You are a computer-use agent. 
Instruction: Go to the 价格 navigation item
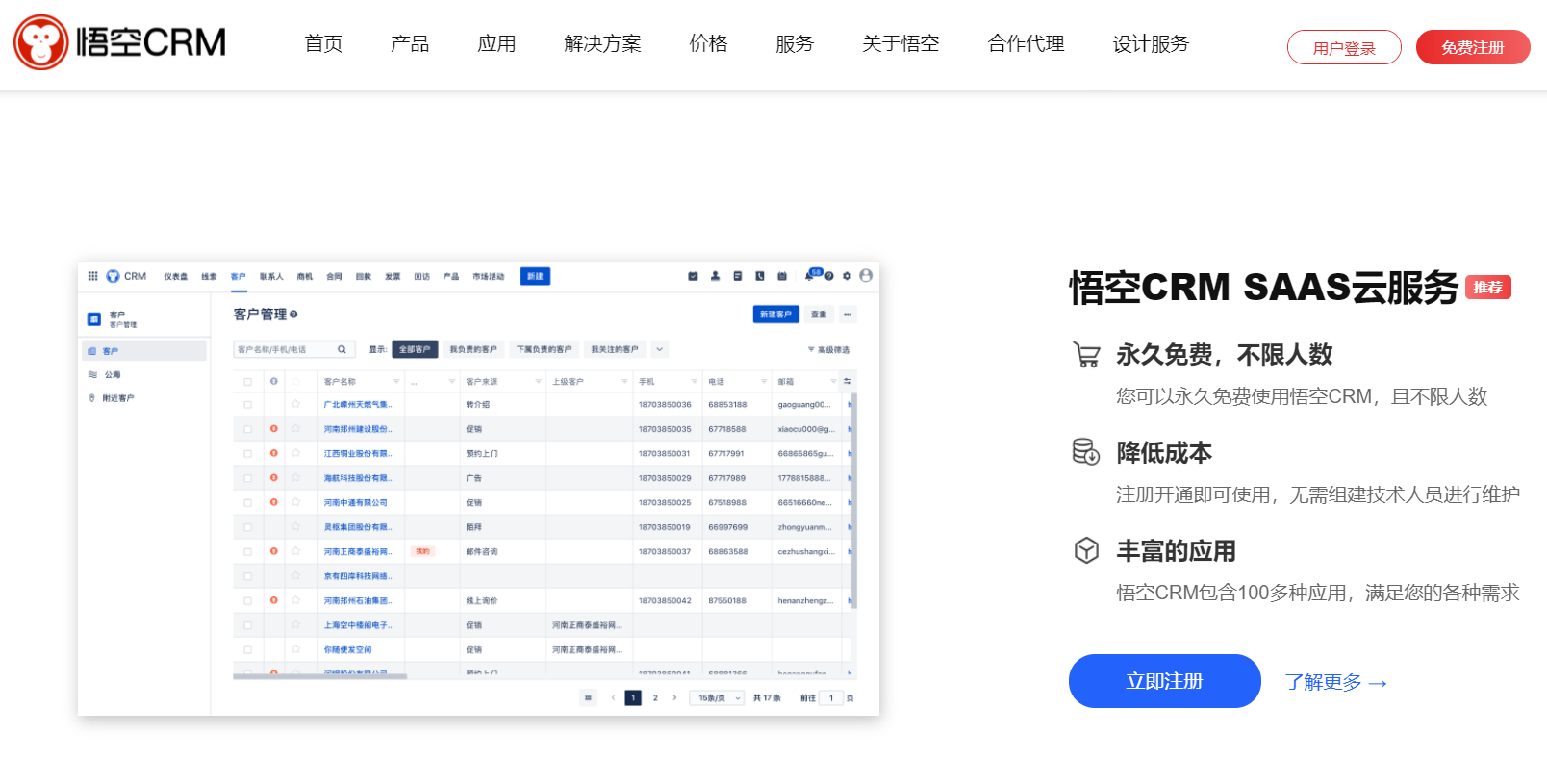pos(708,44)
